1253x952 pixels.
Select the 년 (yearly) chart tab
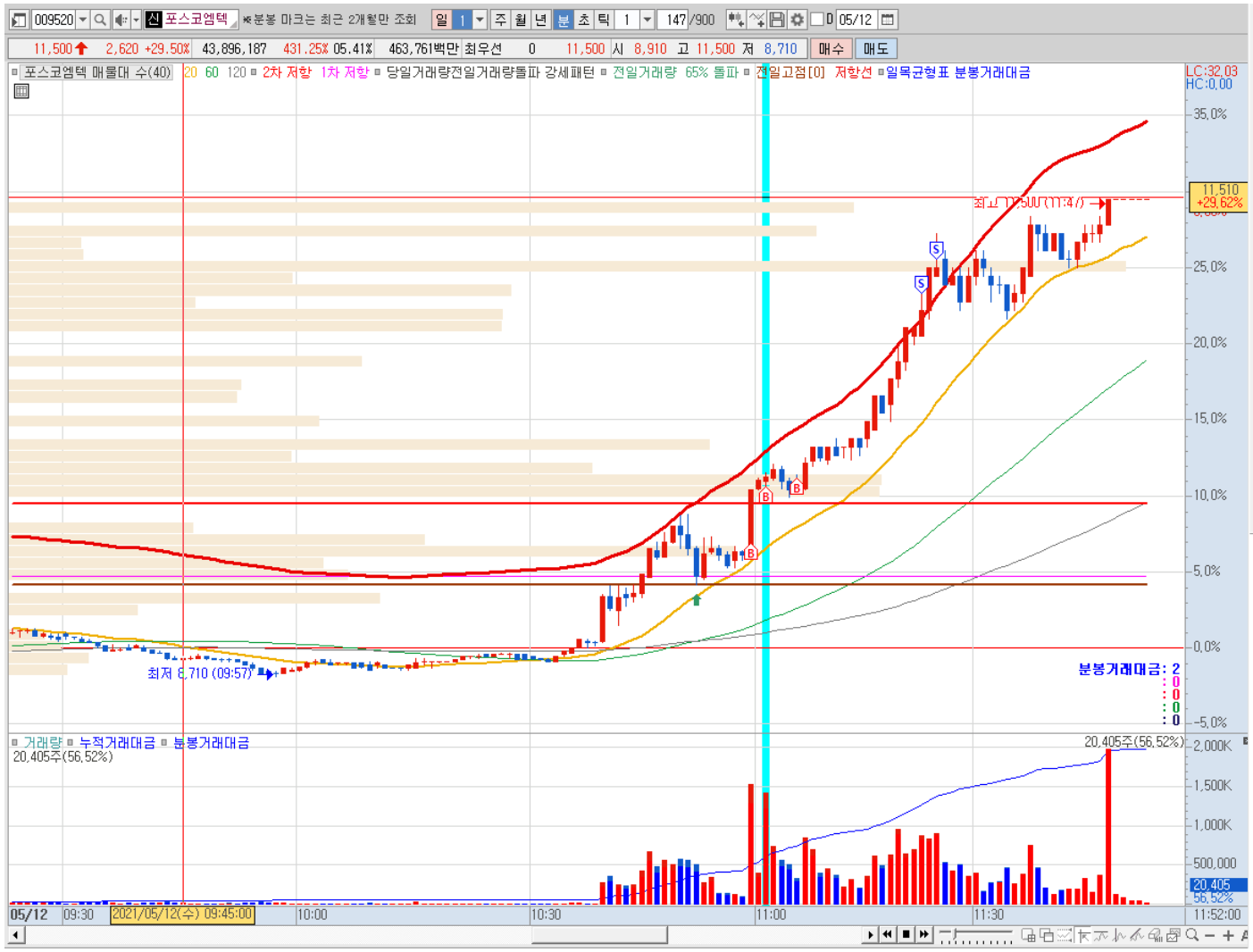(540, 20)
